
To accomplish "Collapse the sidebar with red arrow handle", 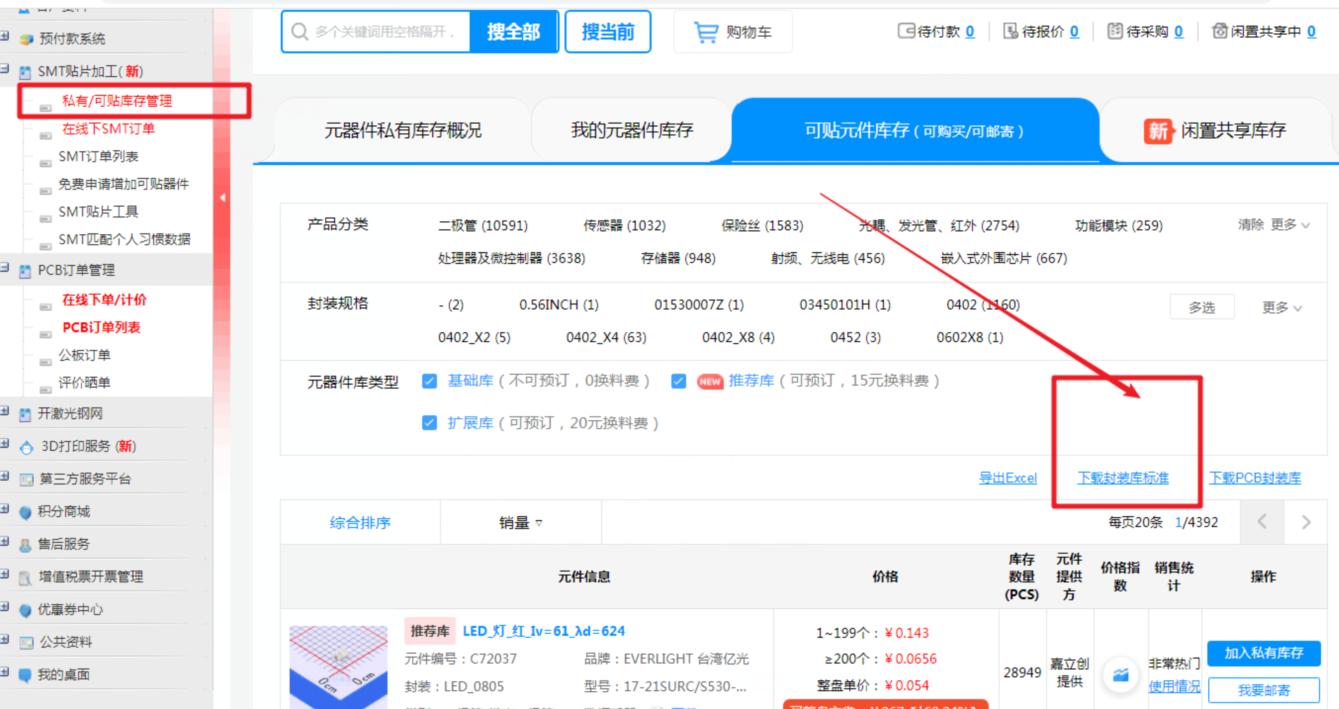I will tap(222, 198).
